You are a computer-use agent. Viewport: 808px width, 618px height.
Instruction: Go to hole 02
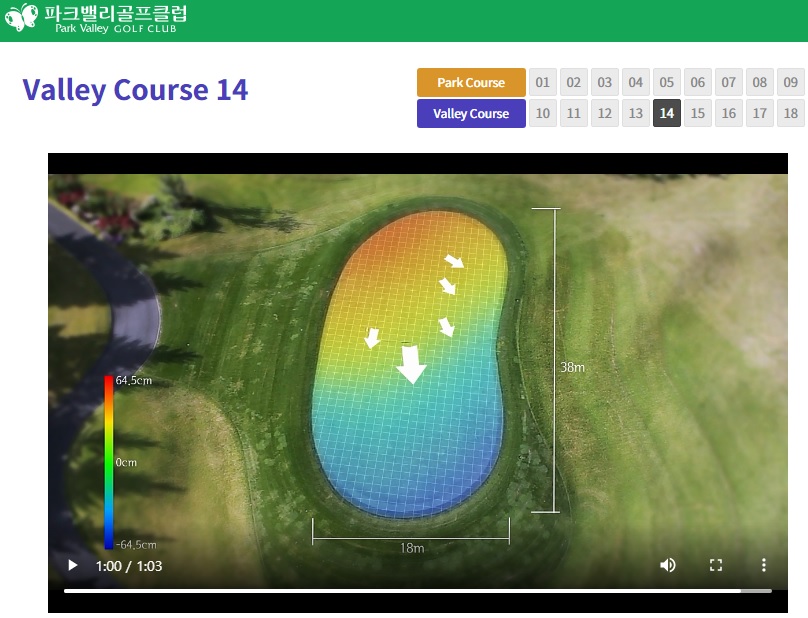[574, 82]
